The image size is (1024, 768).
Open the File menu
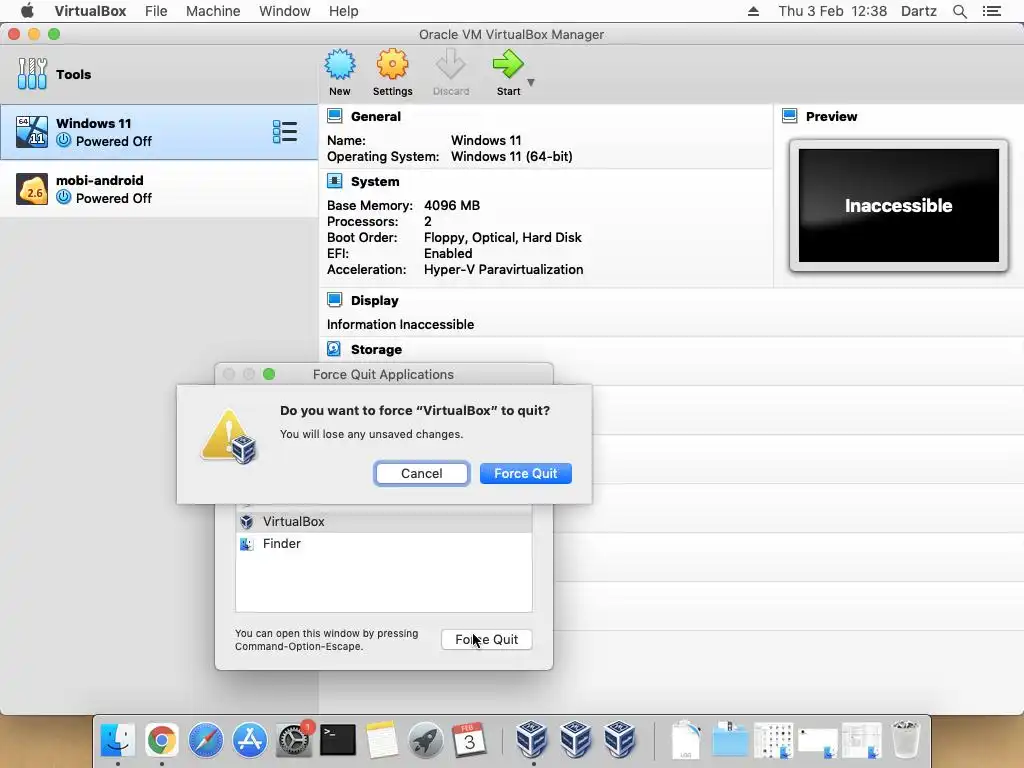(x=156, y=11)
